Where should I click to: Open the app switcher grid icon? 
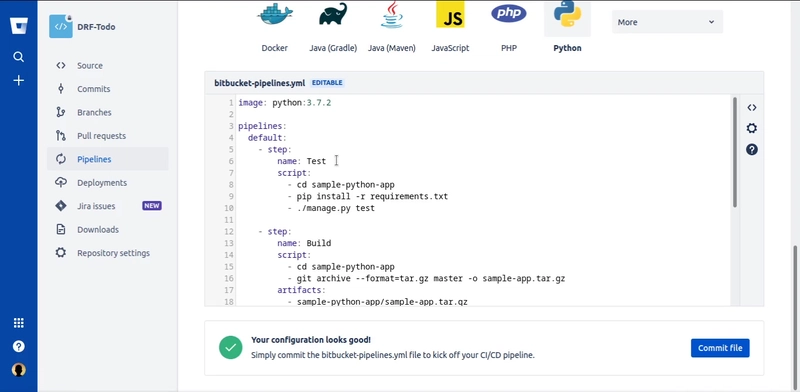point(18,323)
